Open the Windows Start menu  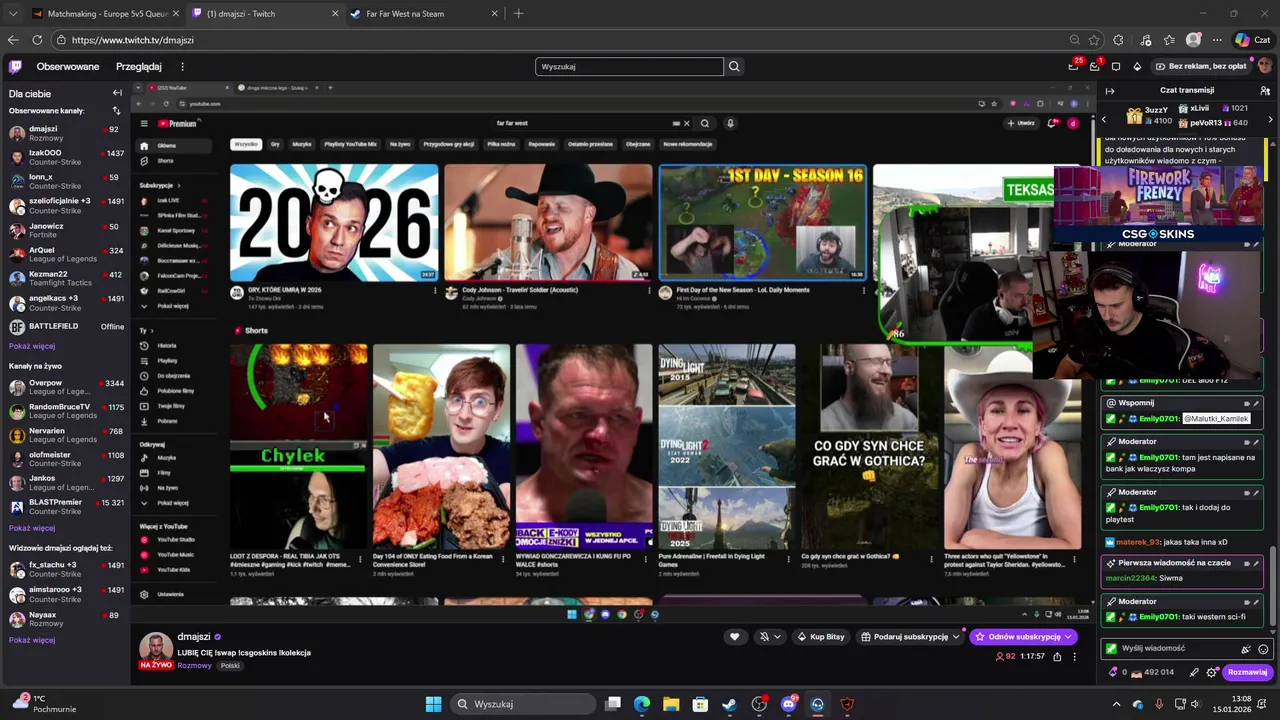(x=433, y=704)
